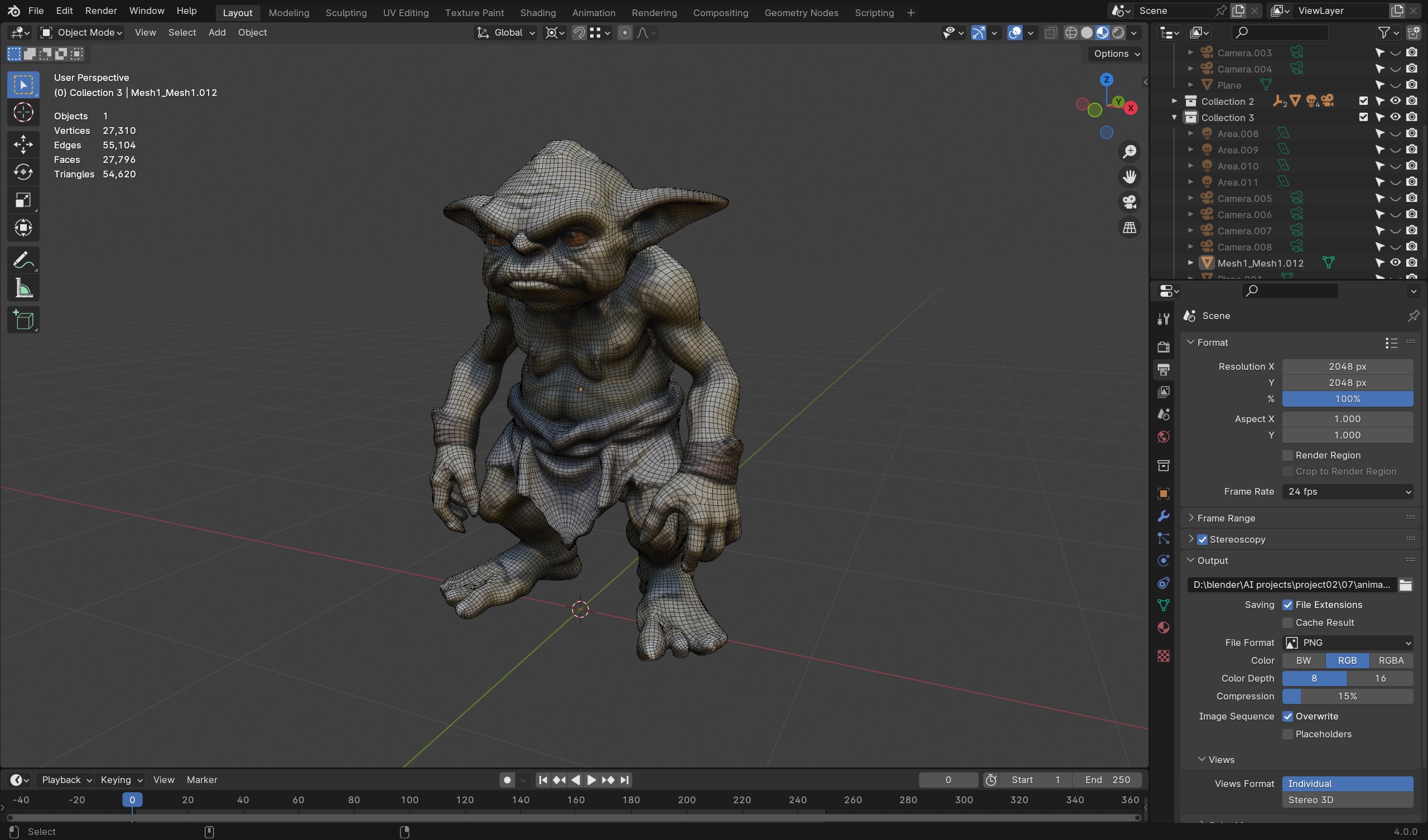Open the Texture properties tab
1428x840 pixels.
point(1164,656)
